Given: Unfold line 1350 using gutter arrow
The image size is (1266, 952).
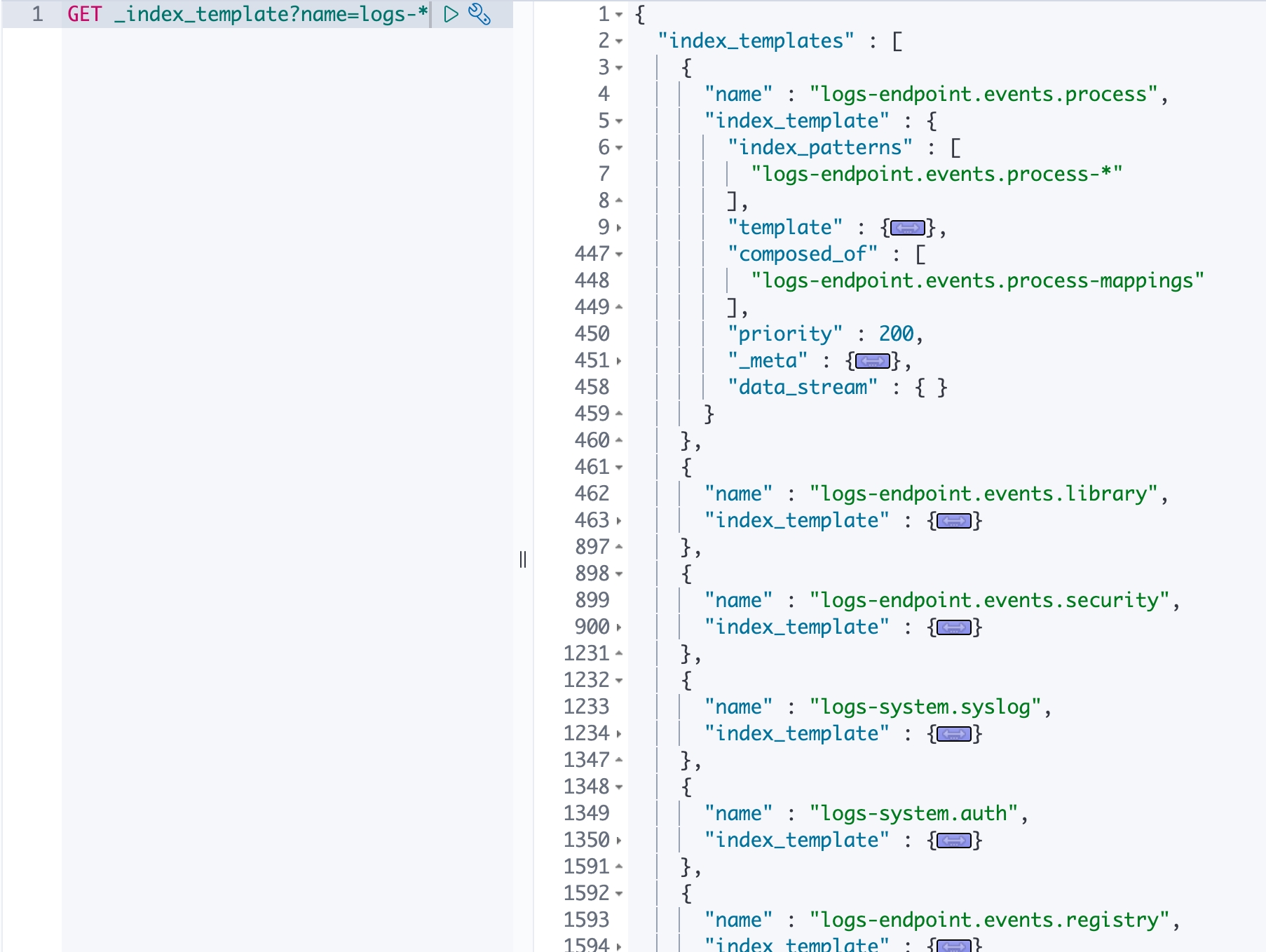Looking at the screenshot, I should pos(619,841).
